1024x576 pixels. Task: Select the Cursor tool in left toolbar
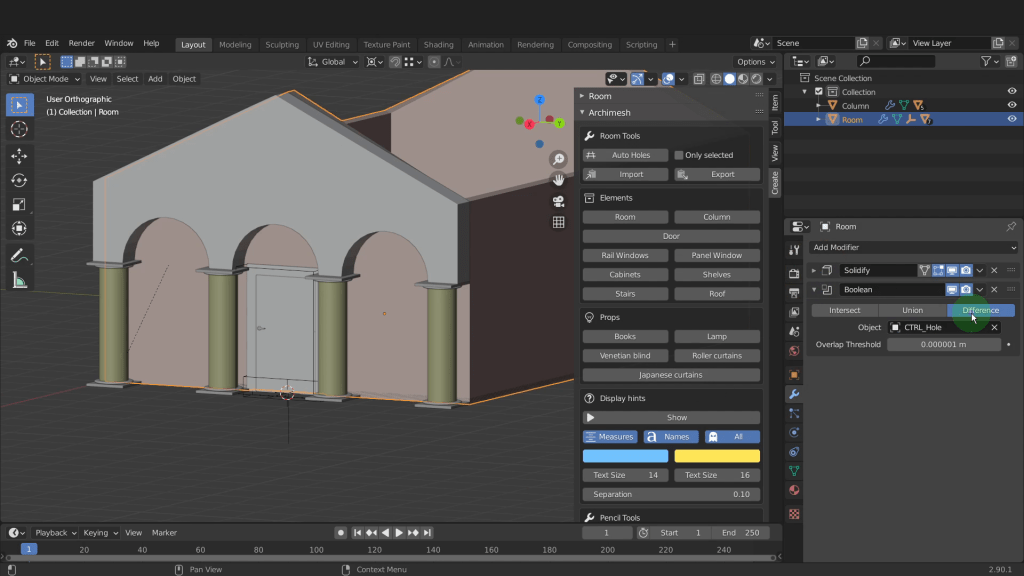click(19, 129)
